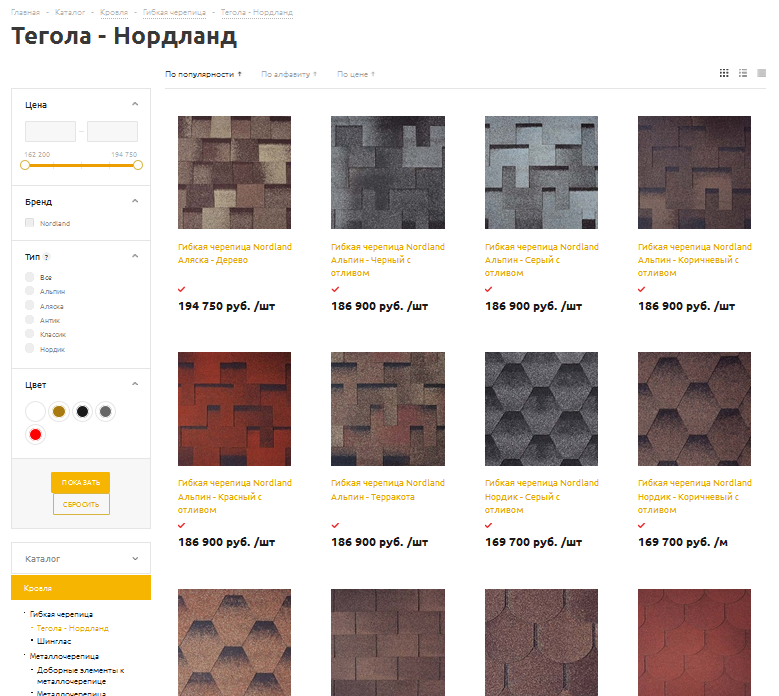Image resolution: width=779 pixels, height=696 pixels.
Task: Go to Кровля breadcrumb link
Action: click(114, 12)
